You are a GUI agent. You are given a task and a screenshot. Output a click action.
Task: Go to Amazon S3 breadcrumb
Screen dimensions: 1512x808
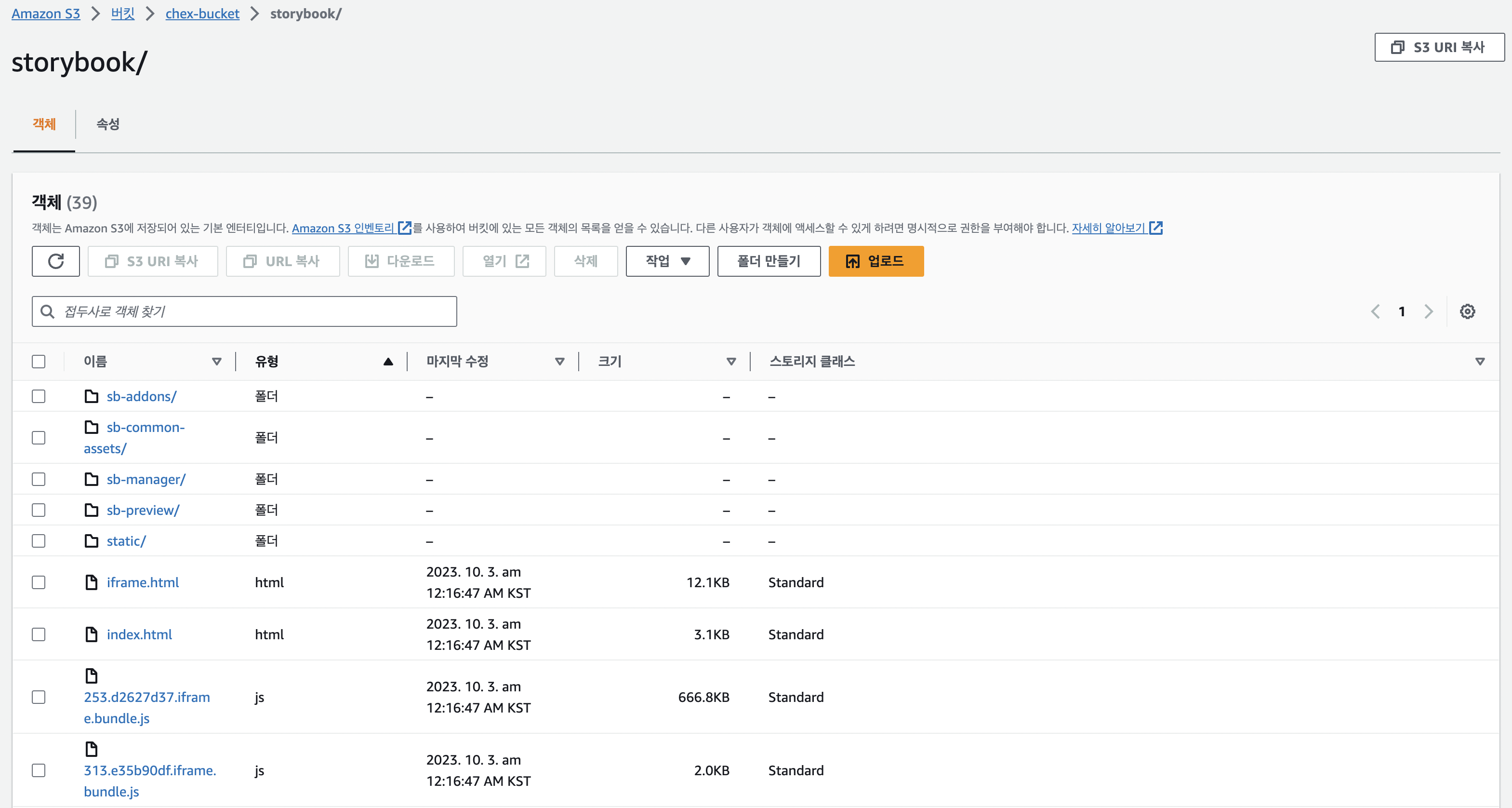click(46, 13)
